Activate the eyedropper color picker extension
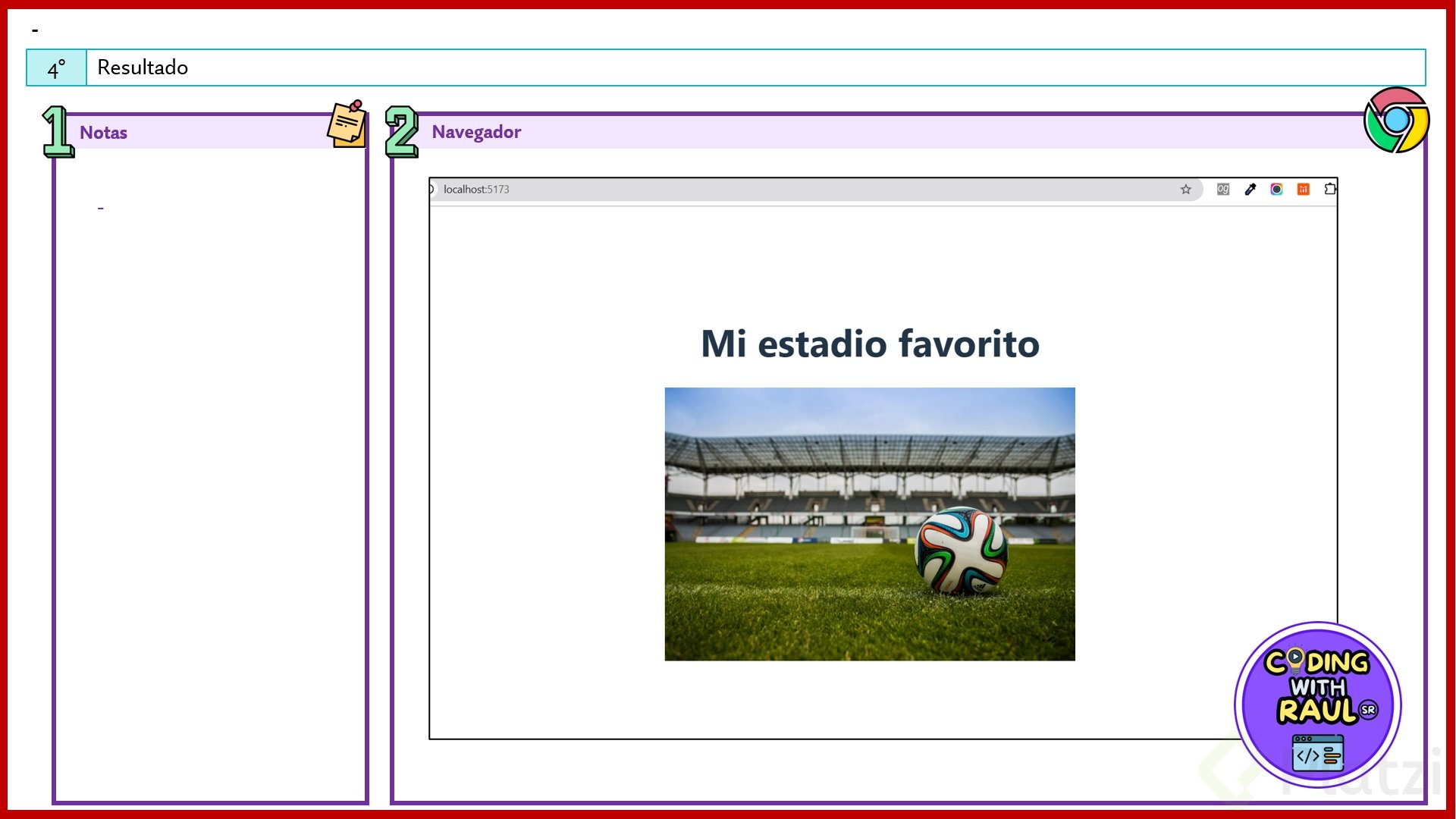This screenshot has height=819, width=1456. (x=1250, y=190)
